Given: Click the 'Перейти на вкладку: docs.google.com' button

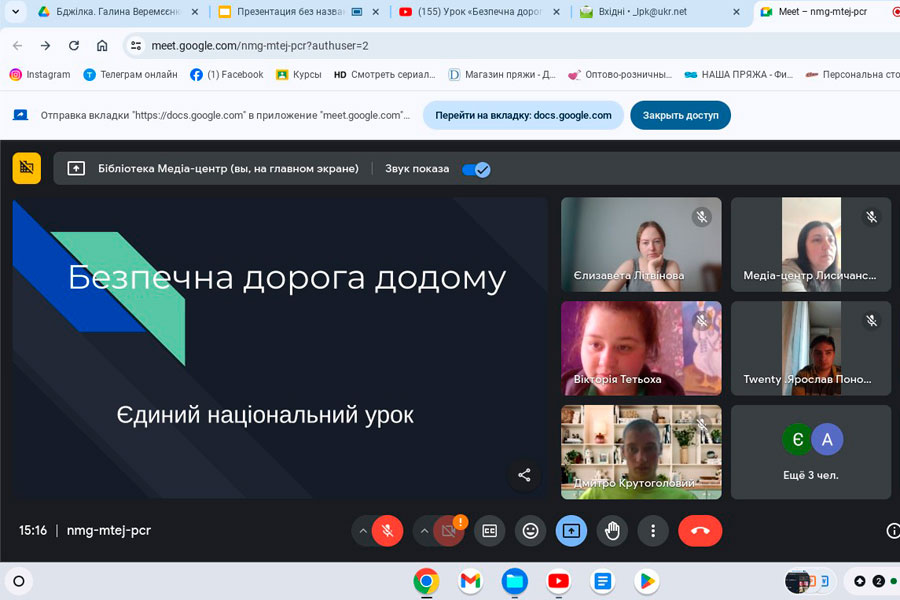Looking at the screenshot, I should click(x=522, y=115).
